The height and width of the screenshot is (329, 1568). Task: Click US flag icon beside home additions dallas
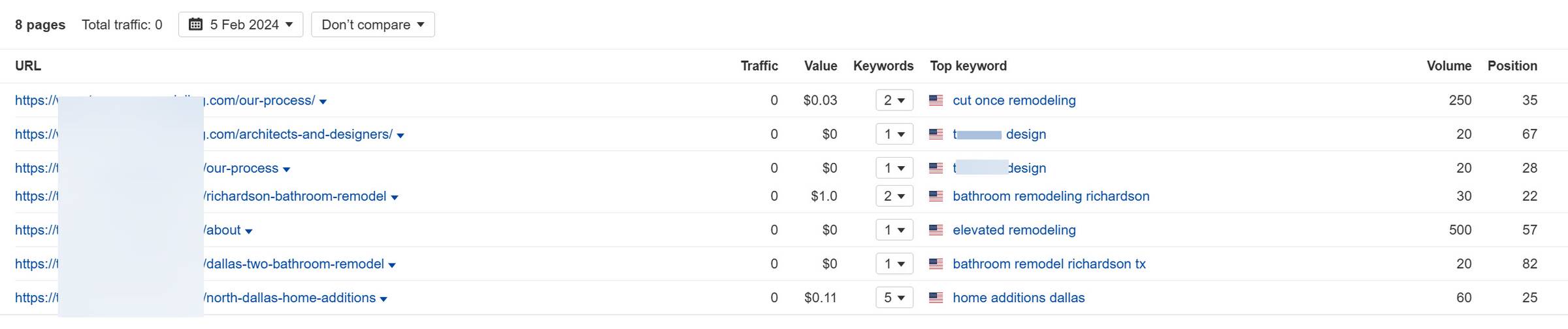click(936, 298)
